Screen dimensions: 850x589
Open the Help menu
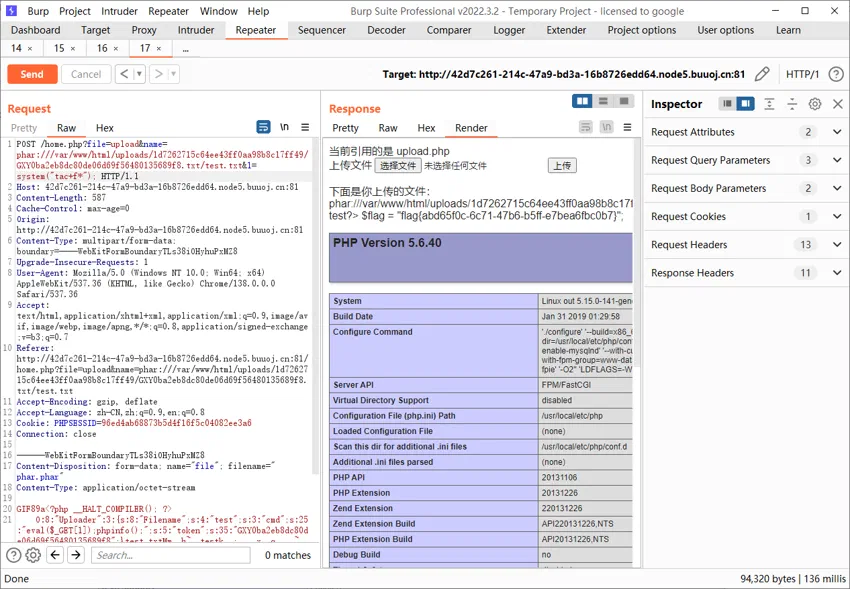click(x=258, y=11)
